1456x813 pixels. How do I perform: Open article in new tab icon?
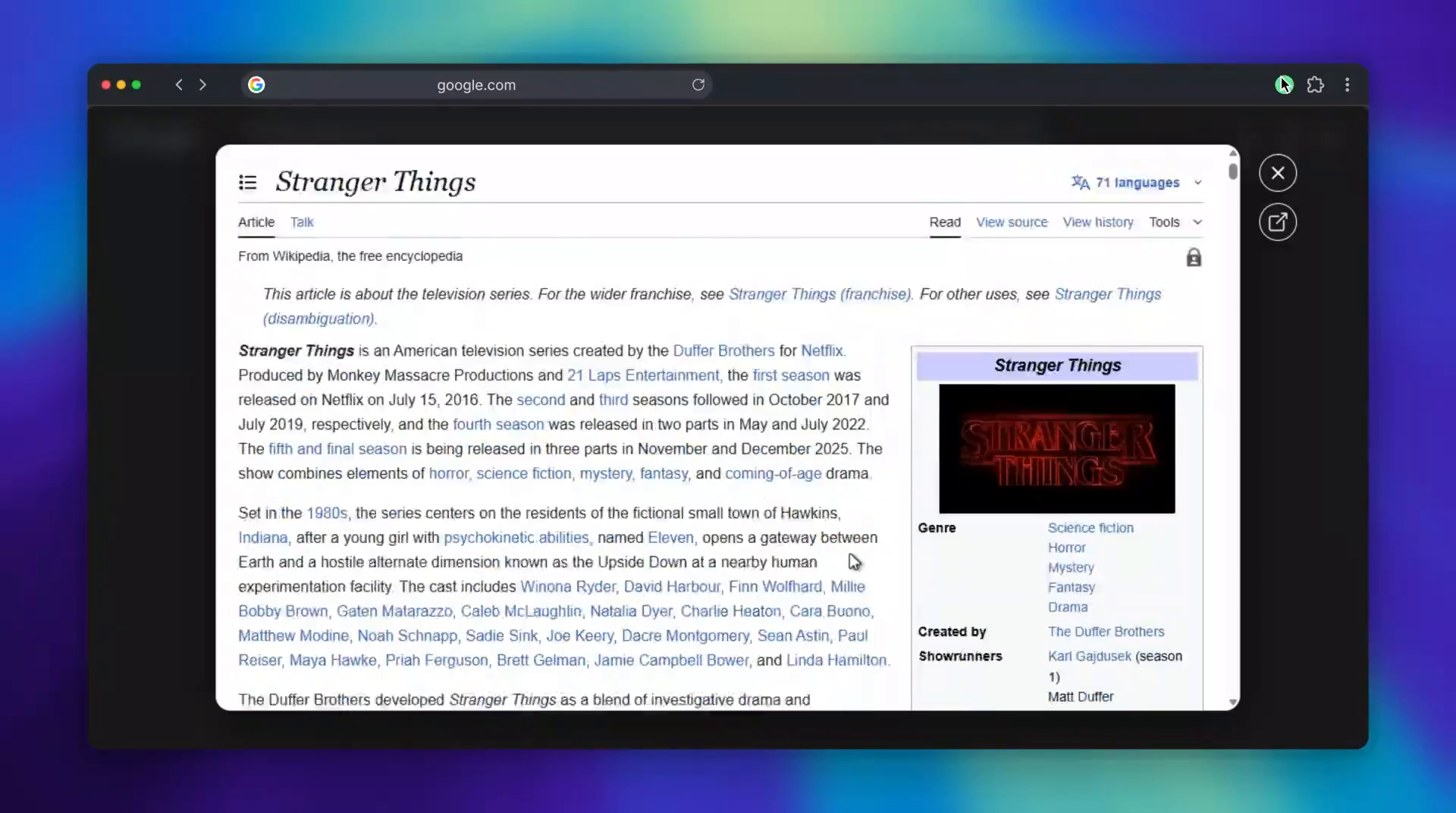tap(1278, 222)
